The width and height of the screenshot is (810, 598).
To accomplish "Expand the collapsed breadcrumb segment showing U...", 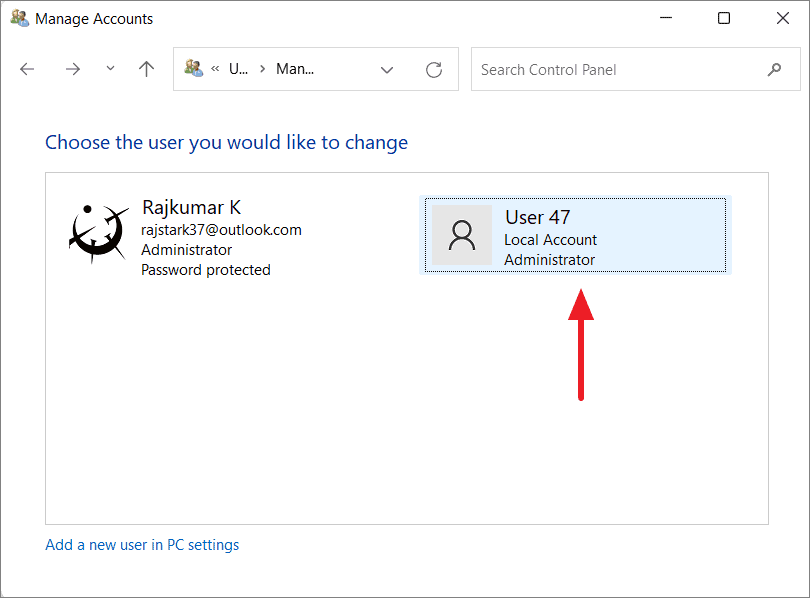I will click(238, 69).
